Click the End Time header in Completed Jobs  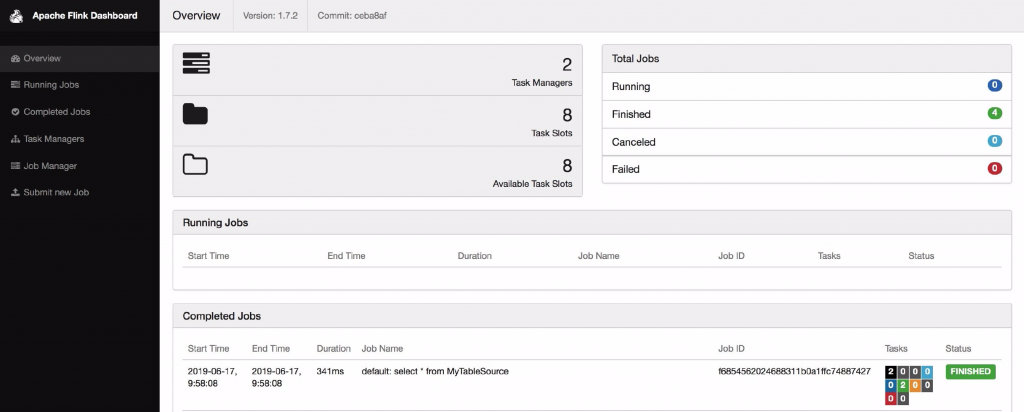pyautogui.click(x=270, y=349)
